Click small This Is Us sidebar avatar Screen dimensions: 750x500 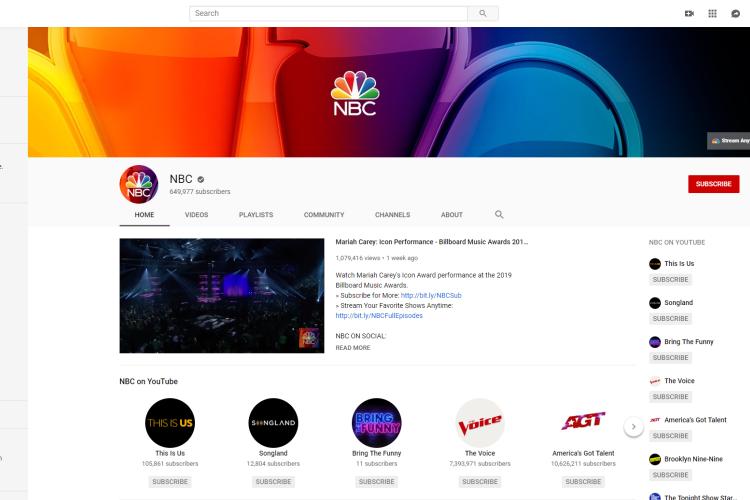655,264
